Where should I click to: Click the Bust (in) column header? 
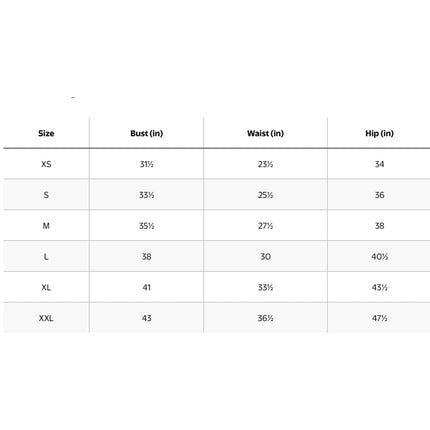pyautogui.click(x=147, y=133)
